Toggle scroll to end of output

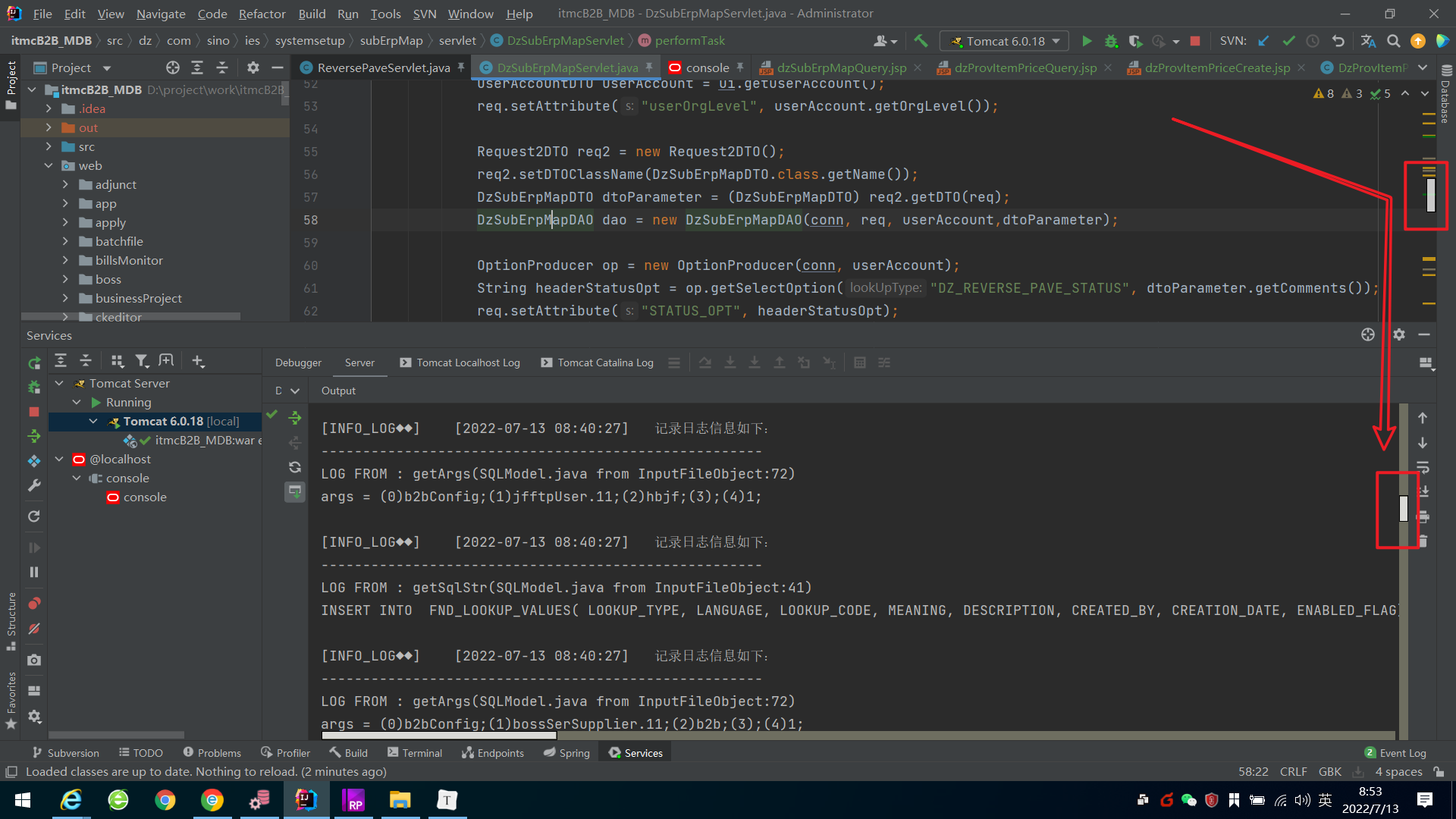coord(1423,491)
